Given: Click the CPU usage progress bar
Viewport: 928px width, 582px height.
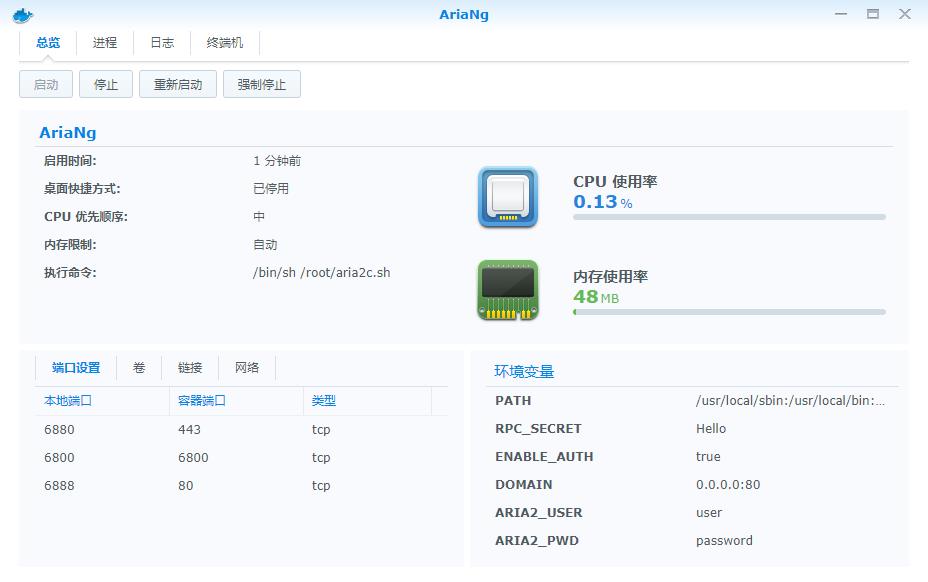Looking at the screenshot, I should 729,217.
